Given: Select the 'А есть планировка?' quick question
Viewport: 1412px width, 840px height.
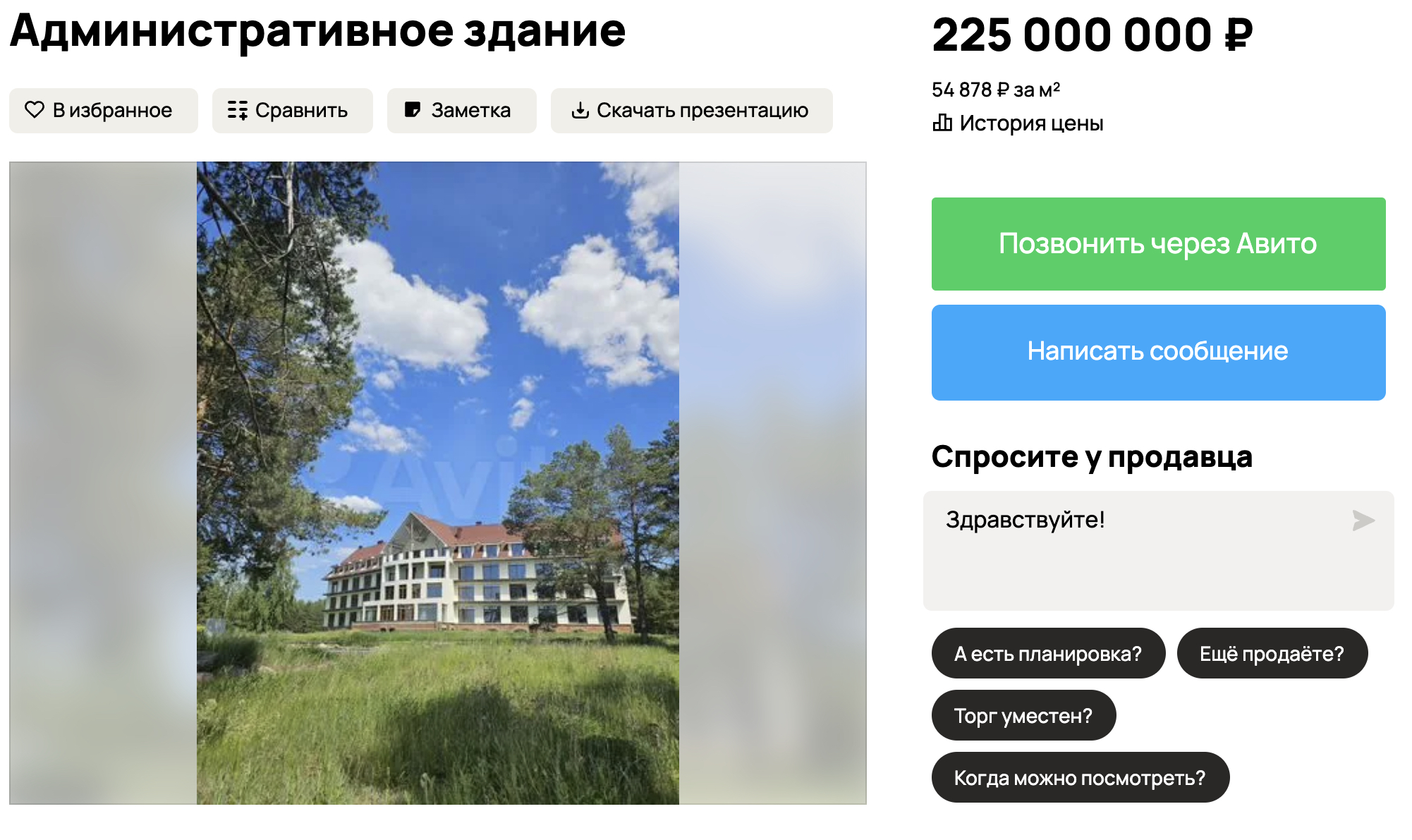Looking at the screenshot, I should [1049, 653].
